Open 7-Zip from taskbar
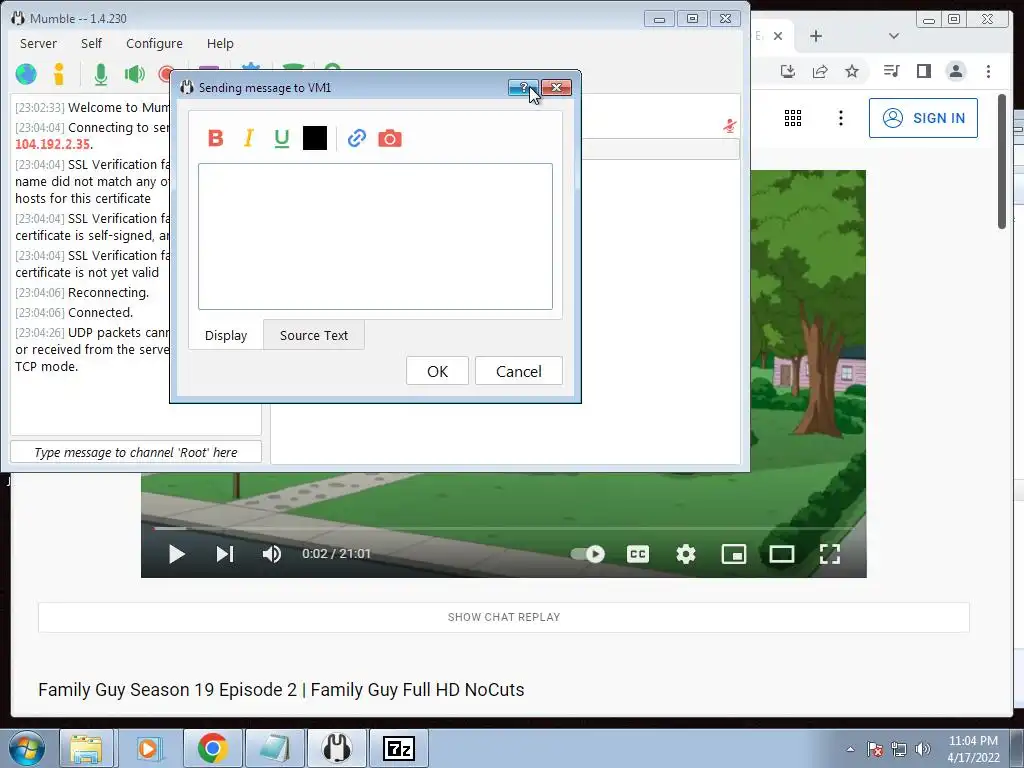This screenshot has width=1024, height=768. [x=399, y=749]
